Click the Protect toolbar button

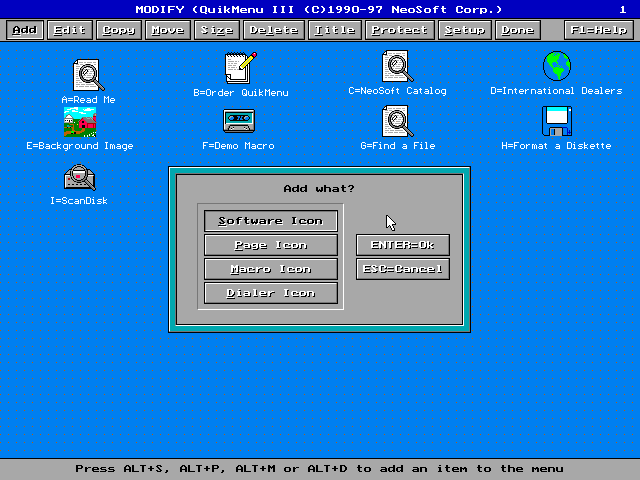pyautogui.click(x=400, y=30)
